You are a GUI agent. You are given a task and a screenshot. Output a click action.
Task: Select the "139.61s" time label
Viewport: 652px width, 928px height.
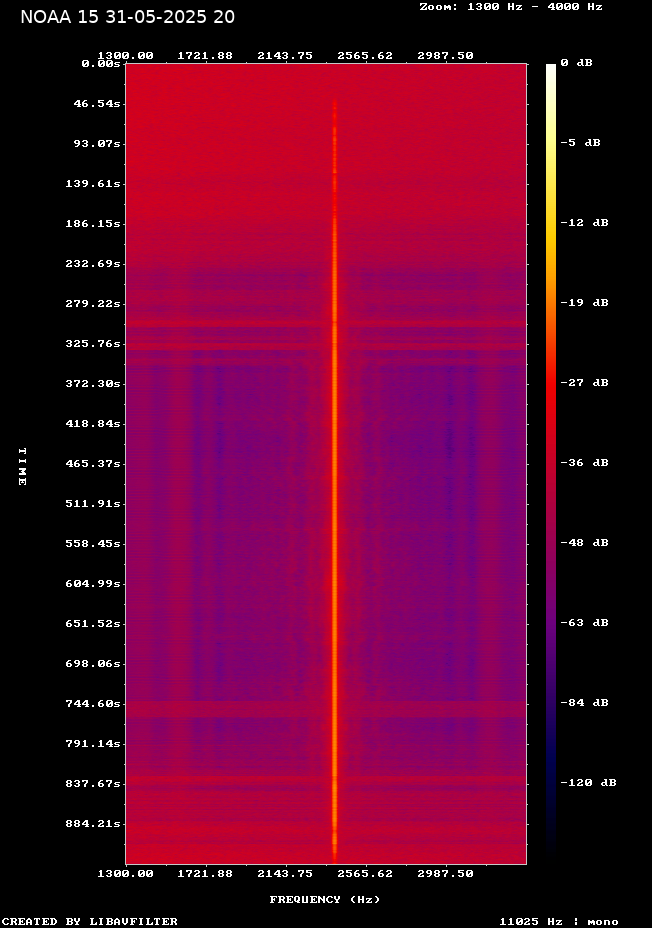(93, 183)
